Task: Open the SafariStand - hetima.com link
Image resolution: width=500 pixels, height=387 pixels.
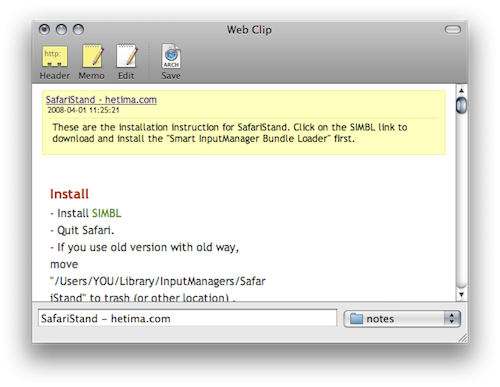Action: click(101, 100)
